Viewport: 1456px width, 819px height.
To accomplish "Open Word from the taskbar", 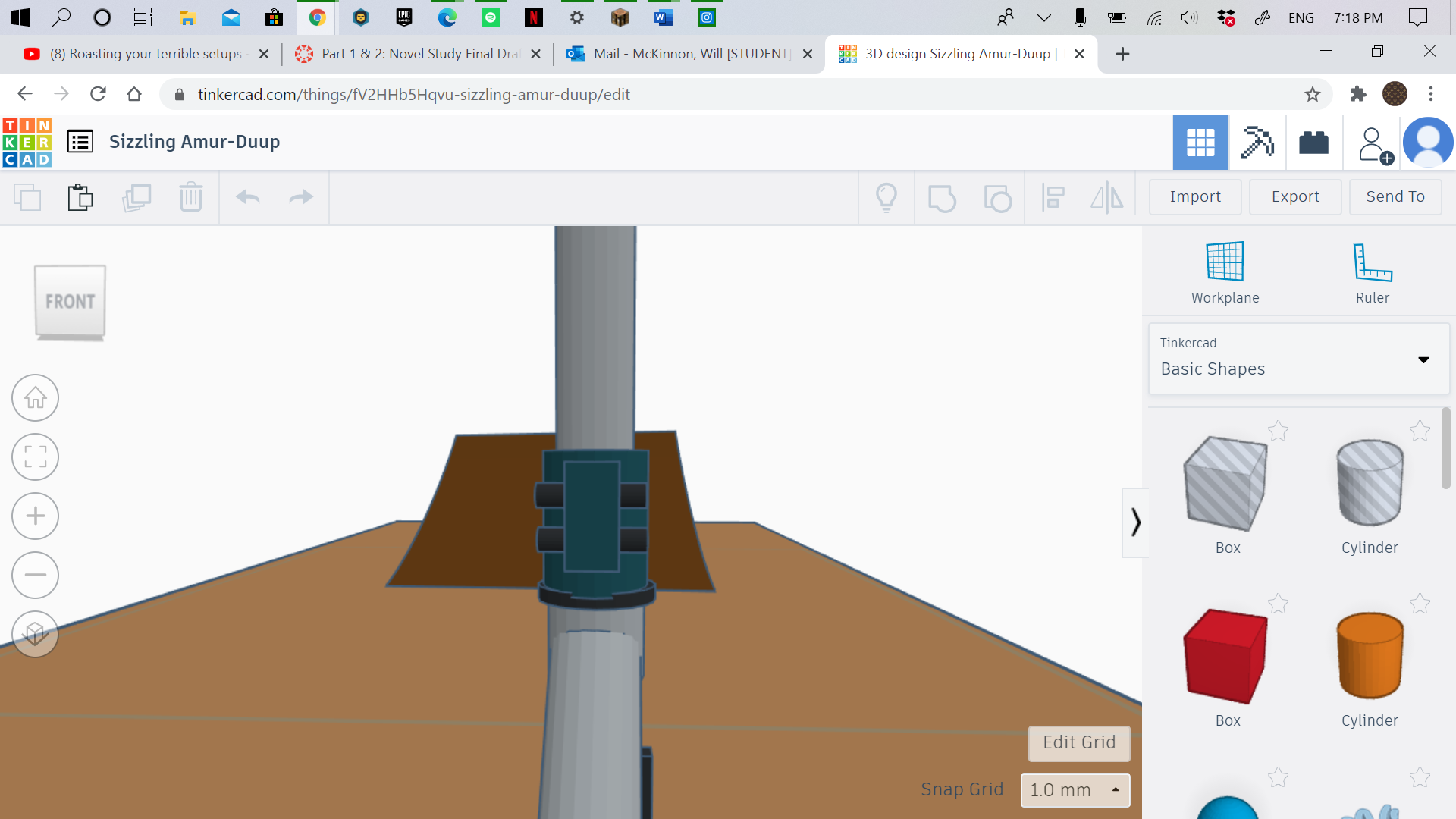I will point(664,17).
